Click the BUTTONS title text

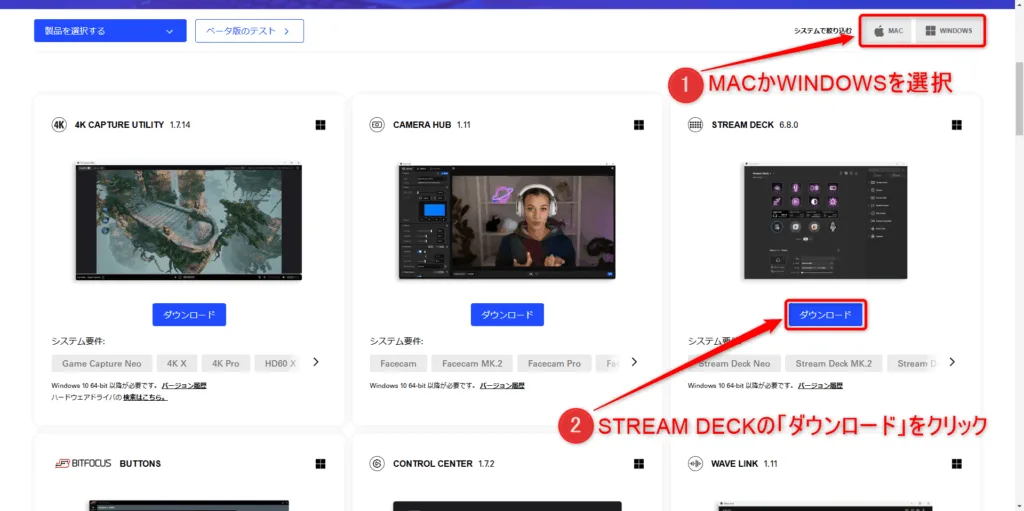[140, 463]
